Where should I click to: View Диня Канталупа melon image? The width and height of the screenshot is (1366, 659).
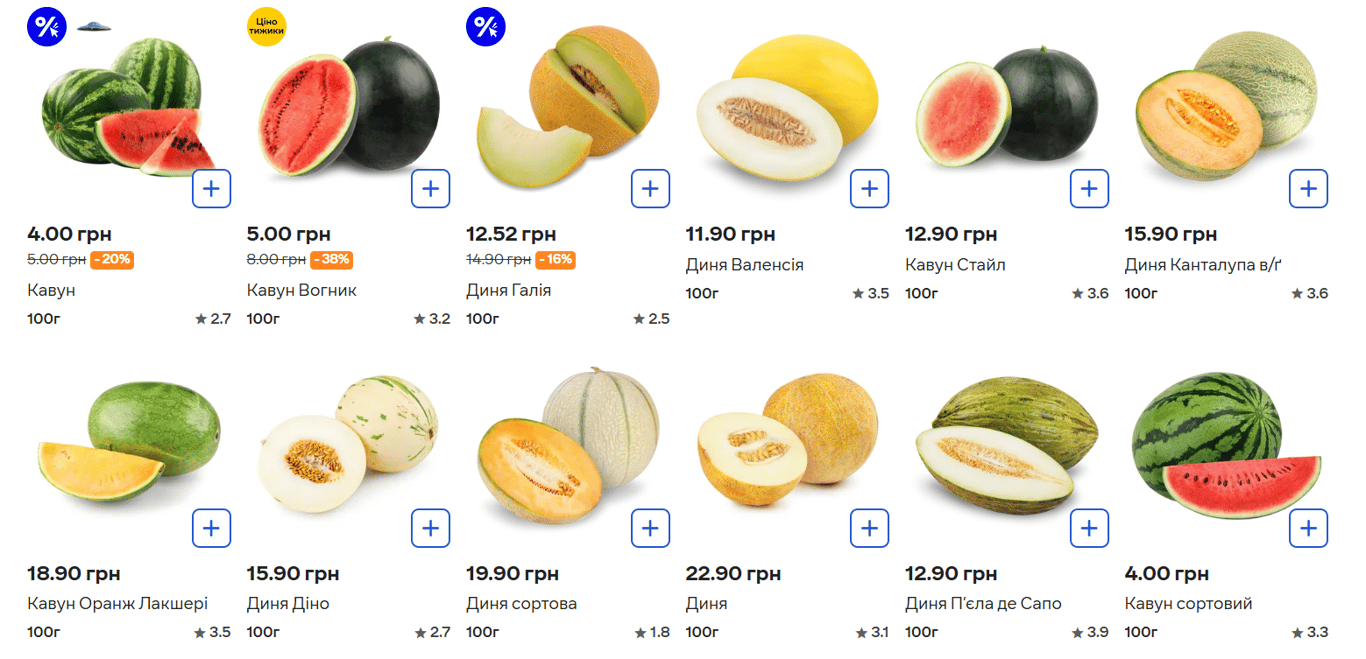click(x=1231, y=106)
